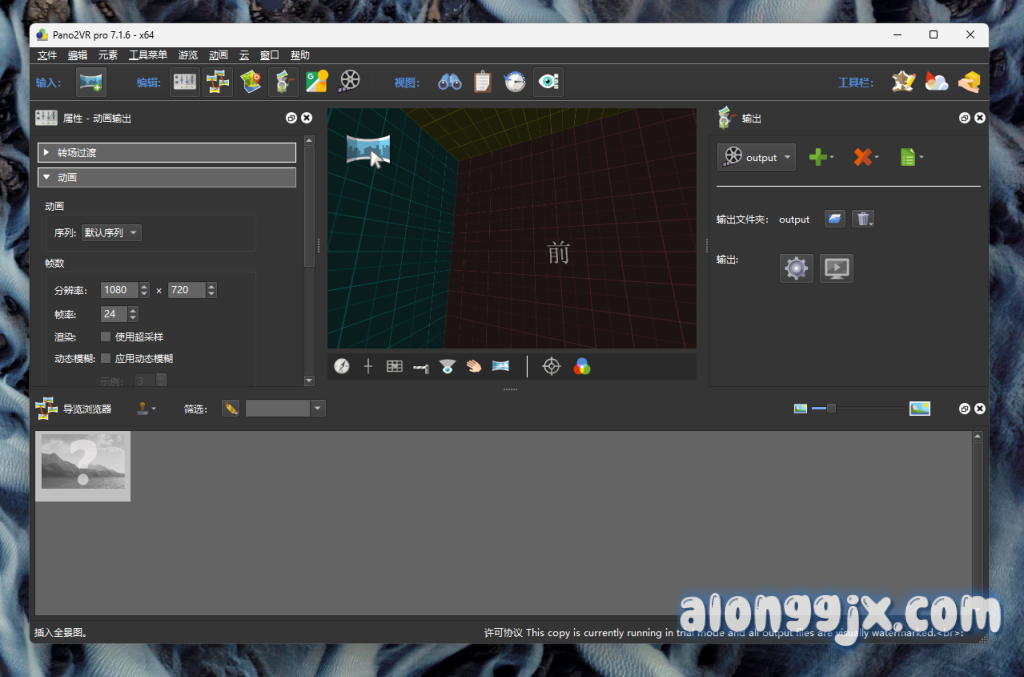Viewport: 1024px width, 677px height.
Task: Open the 文件 menu
Action: (47, 55)
